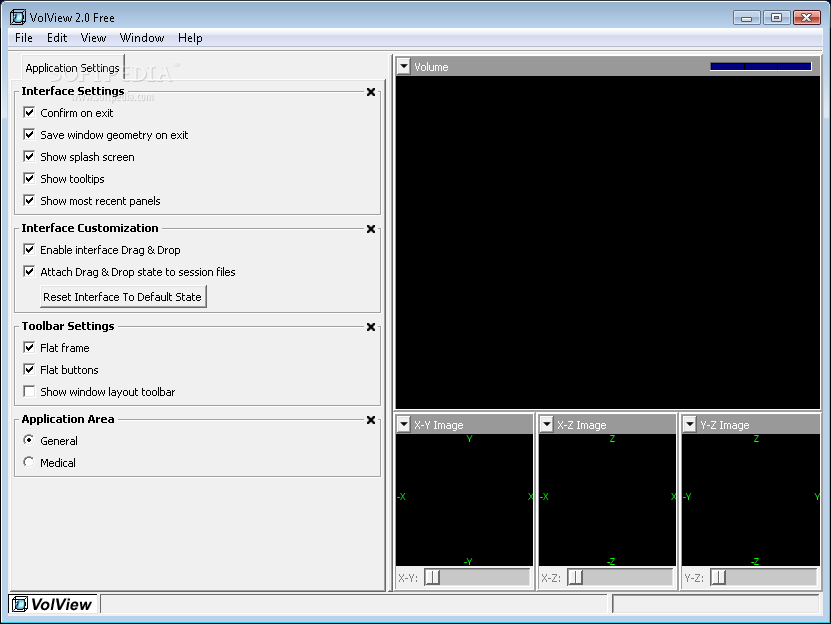Click the status bar message field
The height and width of the screenshot is (624, 831).
coord(353,604)
